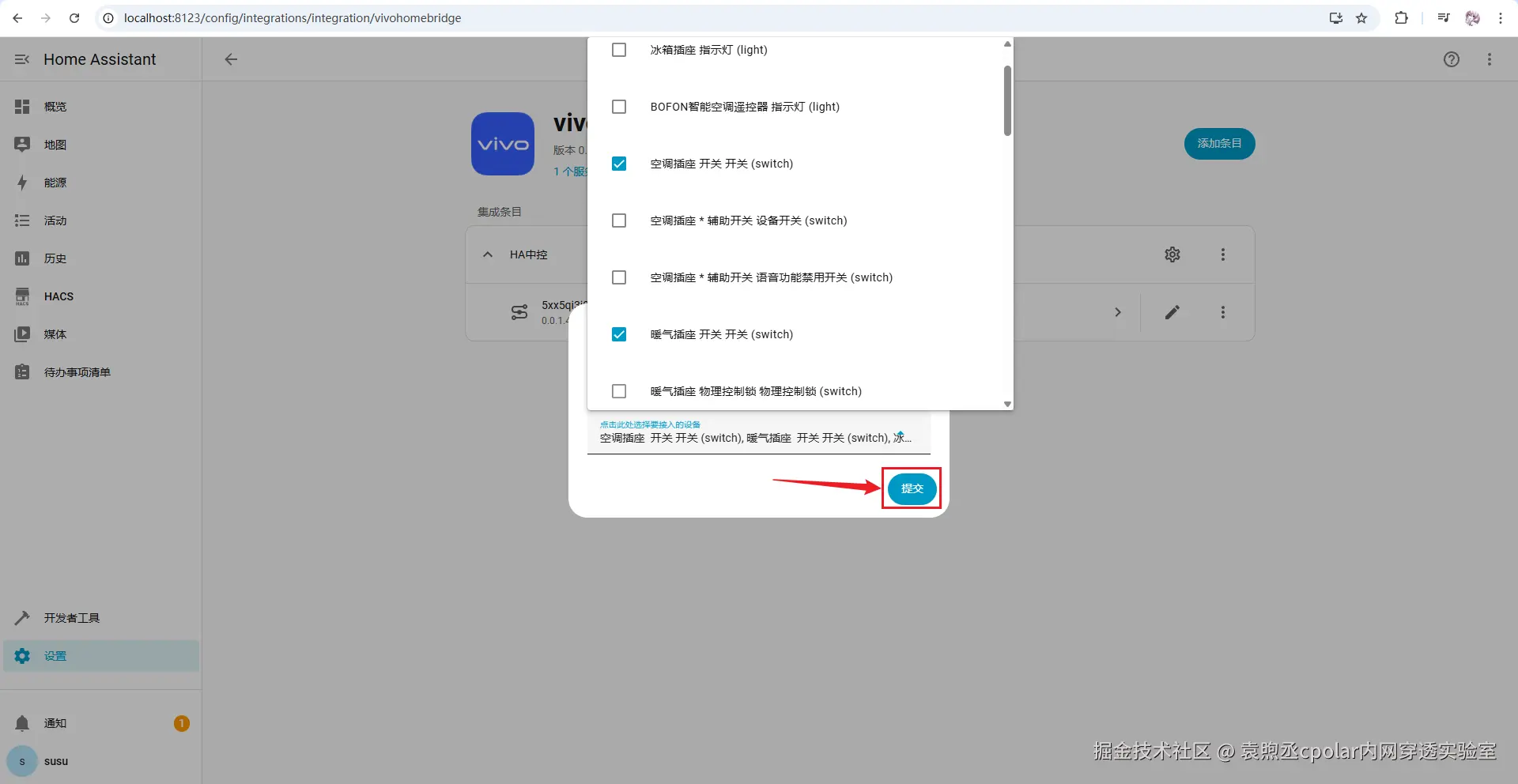This screenshot has height=784, width=1518.
Task: Check 冰箱插座 指示灯 (light) checkbox
Action: [619, 50]
